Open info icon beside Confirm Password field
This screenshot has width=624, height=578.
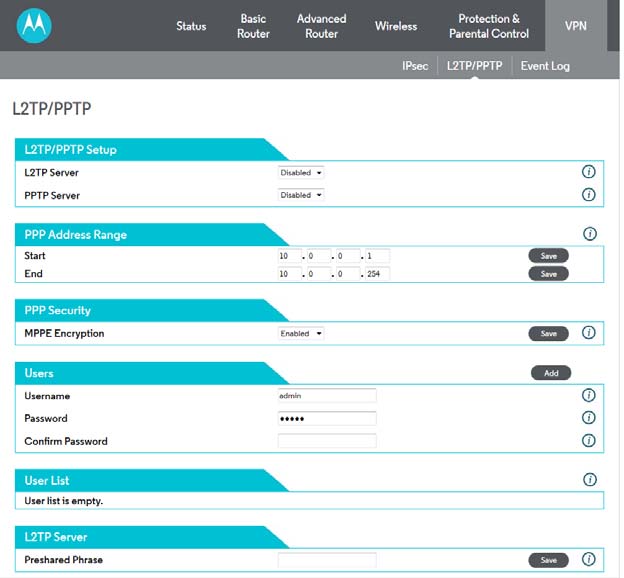(589, 441)
